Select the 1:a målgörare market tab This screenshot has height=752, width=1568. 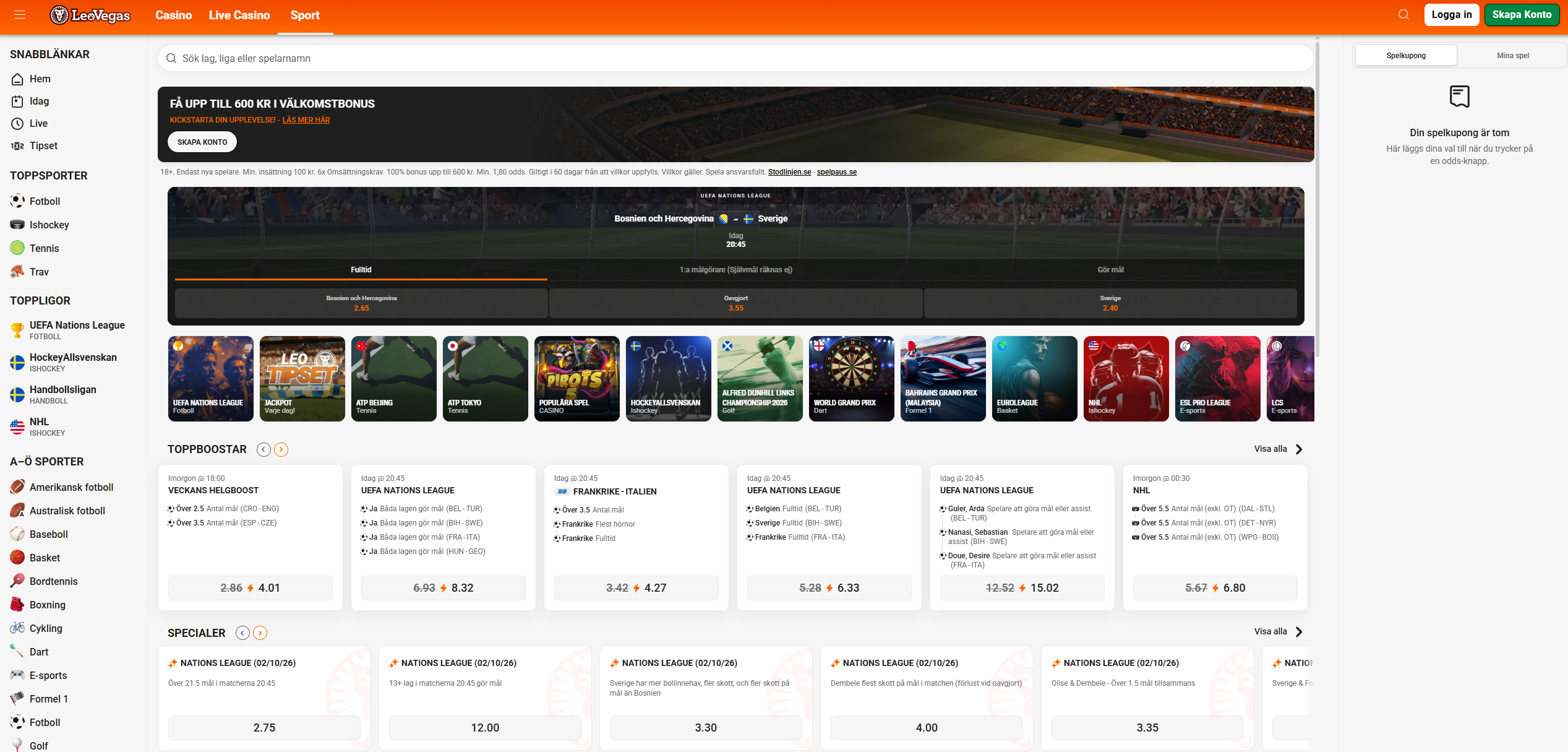point(735,270)
